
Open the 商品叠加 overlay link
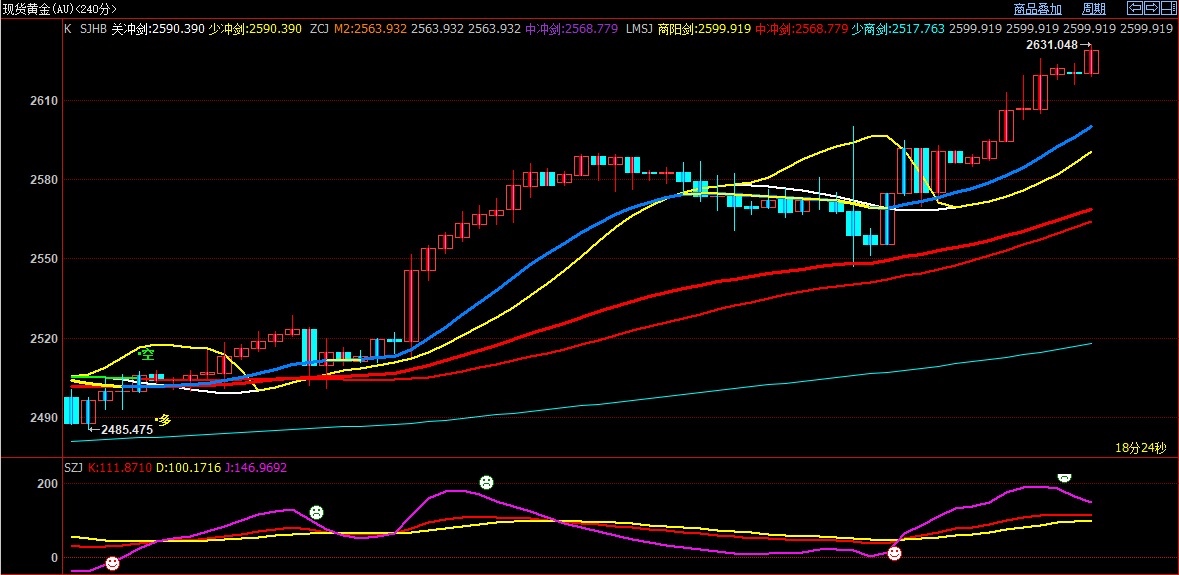pyautogui.click(x=1037, y=9)
